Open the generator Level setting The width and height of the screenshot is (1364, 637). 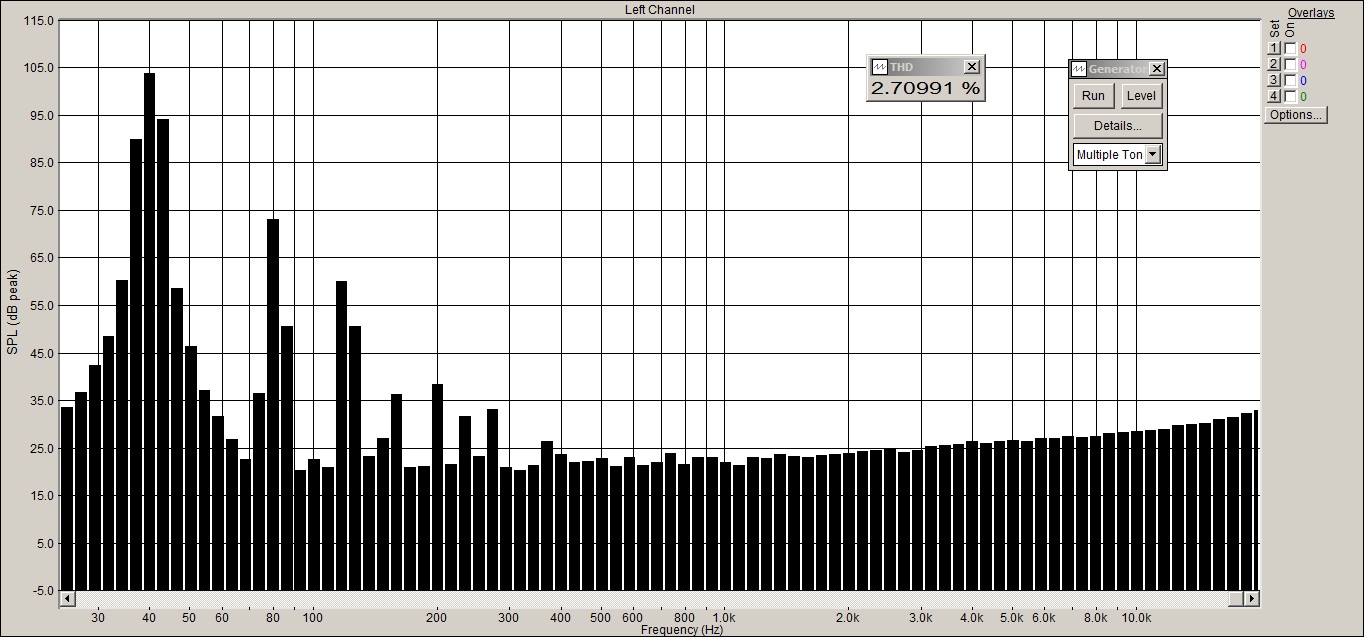(1140, 96)
